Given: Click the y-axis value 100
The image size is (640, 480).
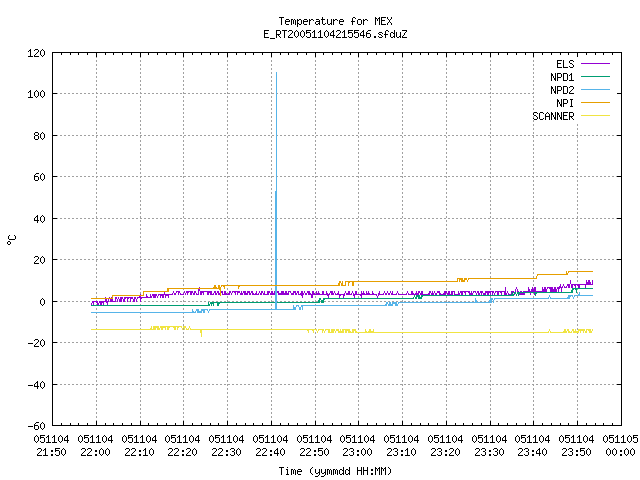Looking at the screenshot, I should click(36, 94).
